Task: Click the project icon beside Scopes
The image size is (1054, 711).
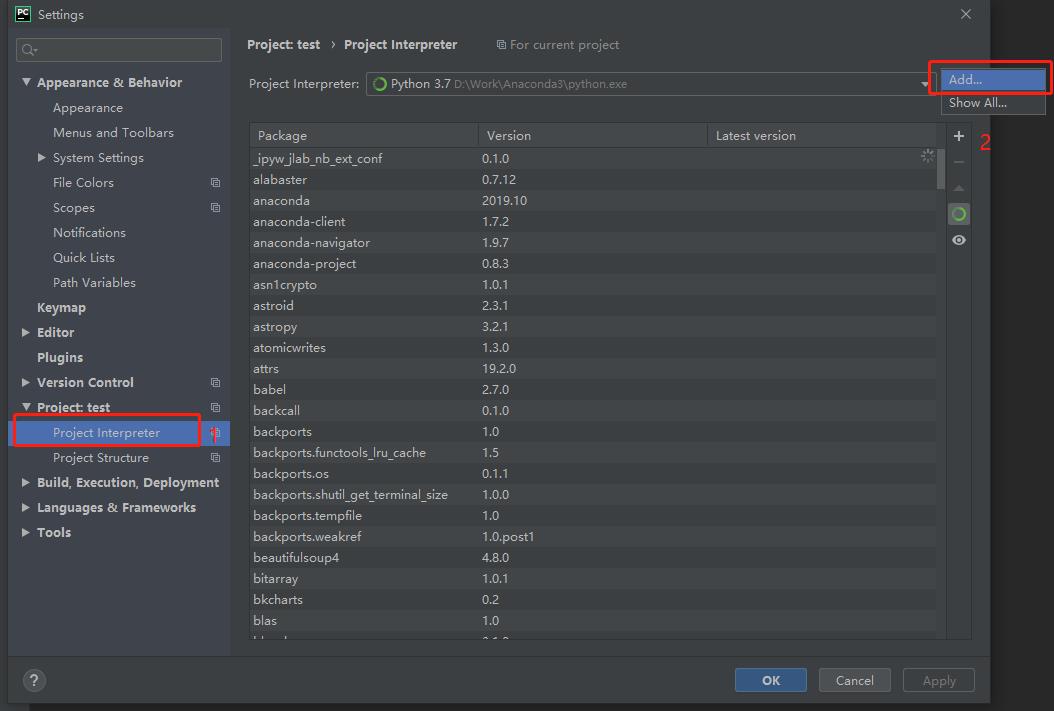Action: [x=215, y=208]
